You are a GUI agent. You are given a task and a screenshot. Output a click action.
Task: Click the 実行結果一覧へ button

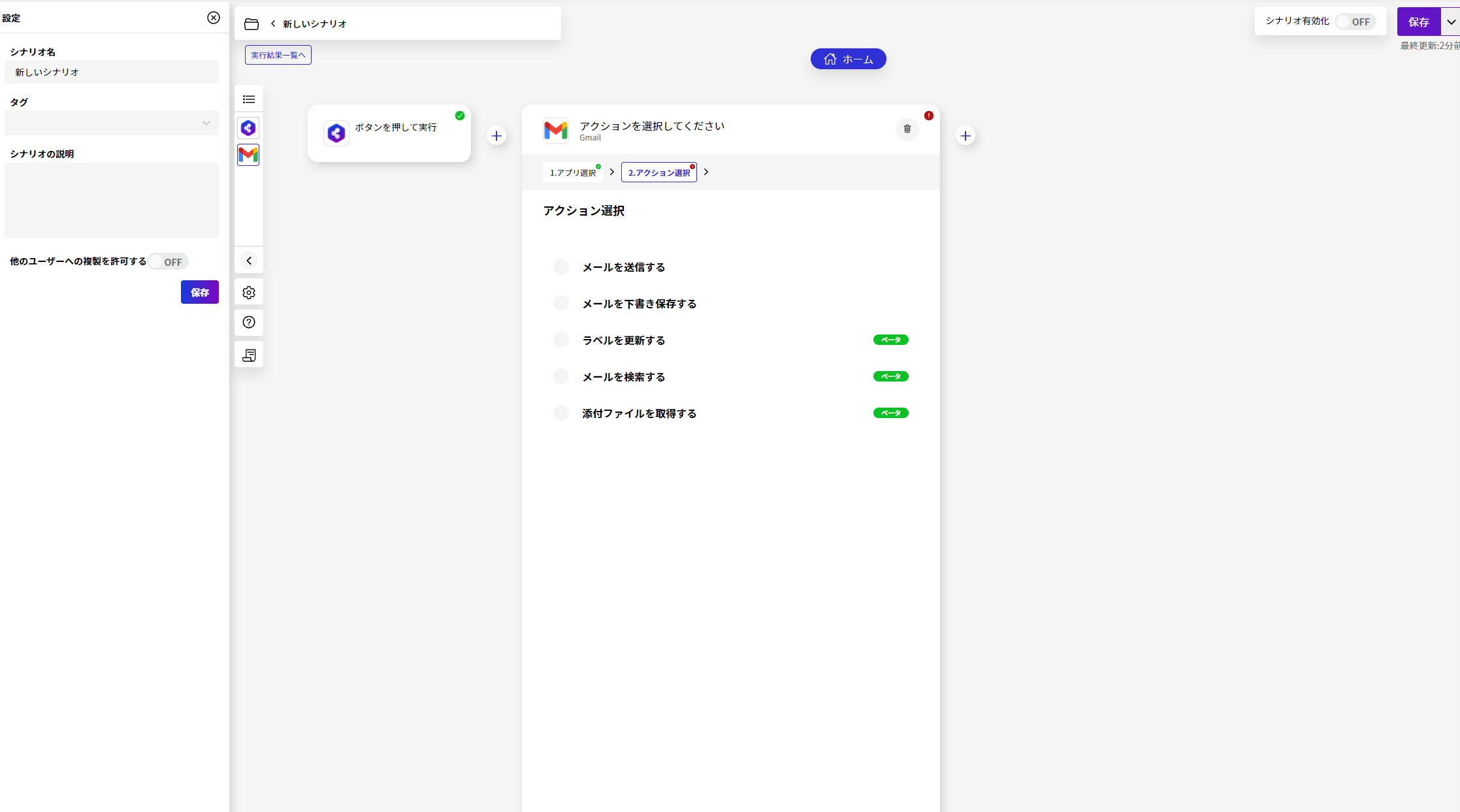278,55
